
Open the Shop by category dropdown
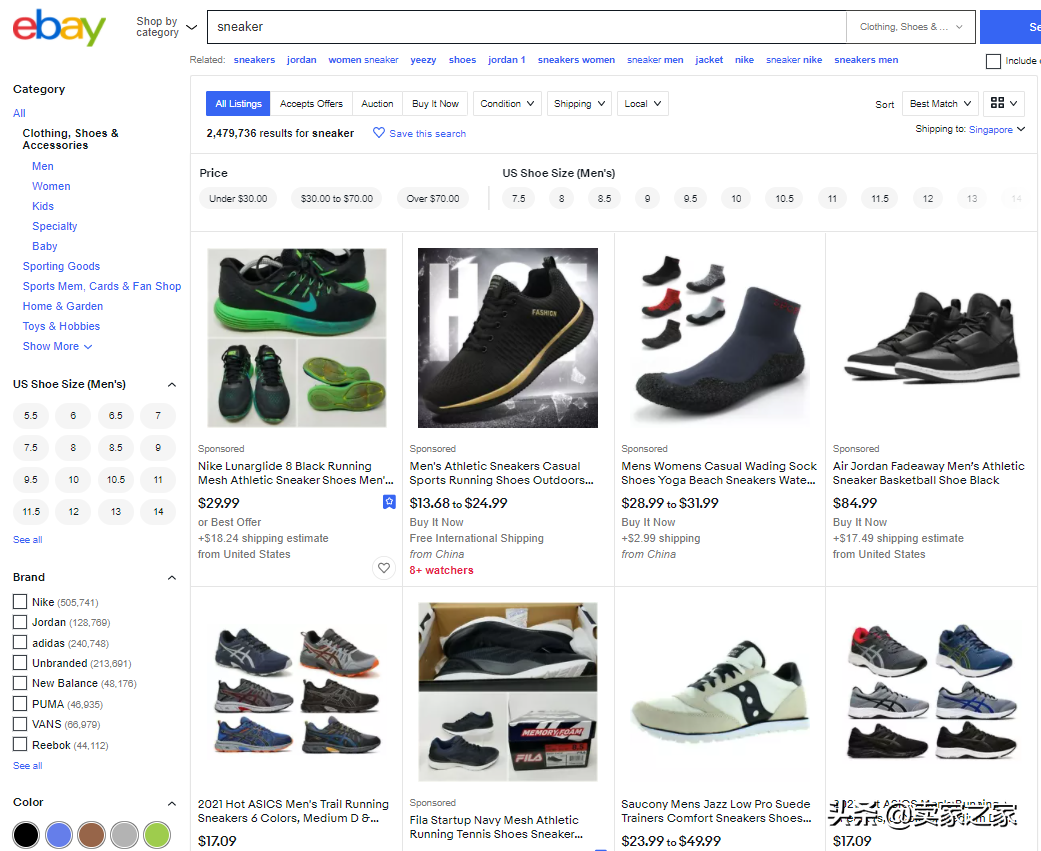pos(167,27)
